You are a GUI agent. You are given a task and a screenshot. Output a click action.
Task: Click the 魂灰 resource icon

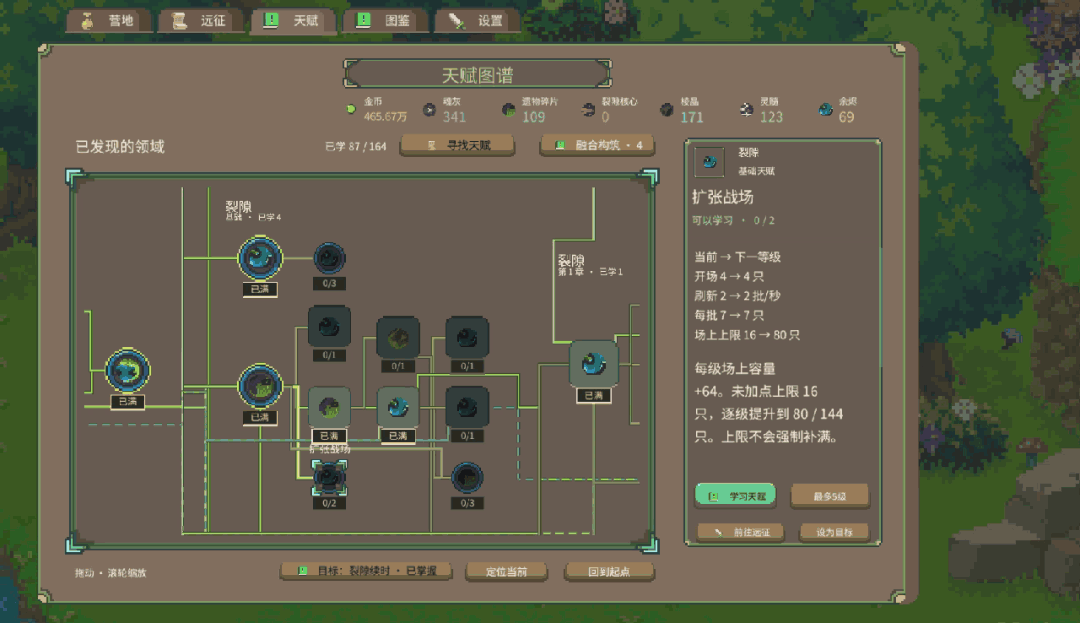click(x=429, y=109)
